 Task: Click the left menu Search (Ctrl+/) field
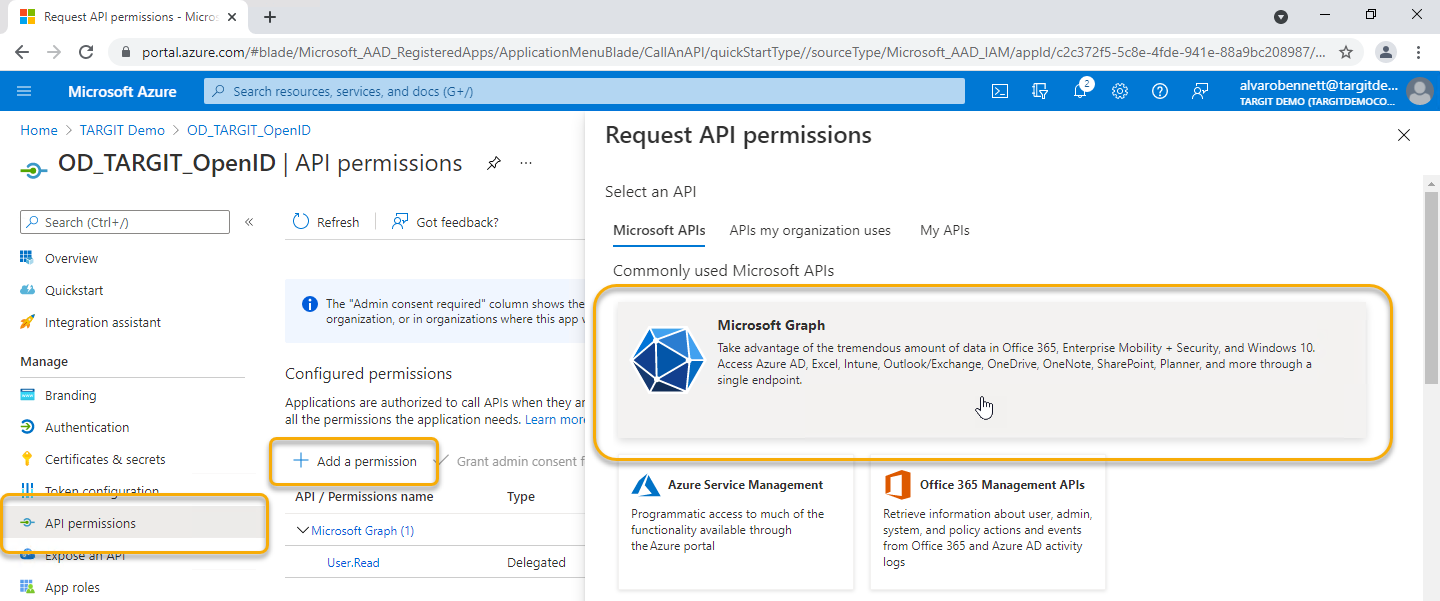[x=125, y=222]
